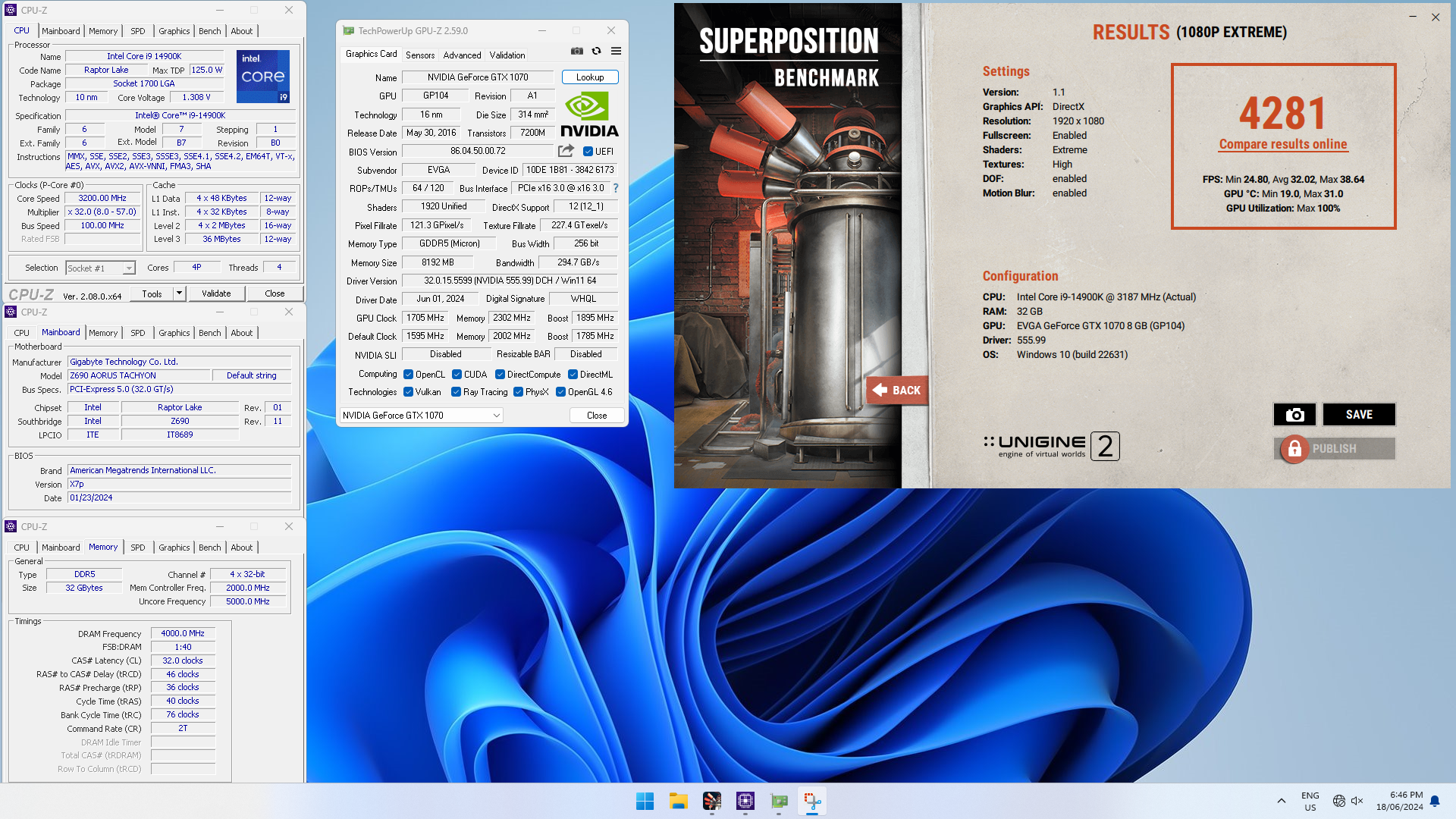Click the DRAM Frequency value 4000.0 MHz
This screenshot has height=819, width=1456.
(183, 633)
